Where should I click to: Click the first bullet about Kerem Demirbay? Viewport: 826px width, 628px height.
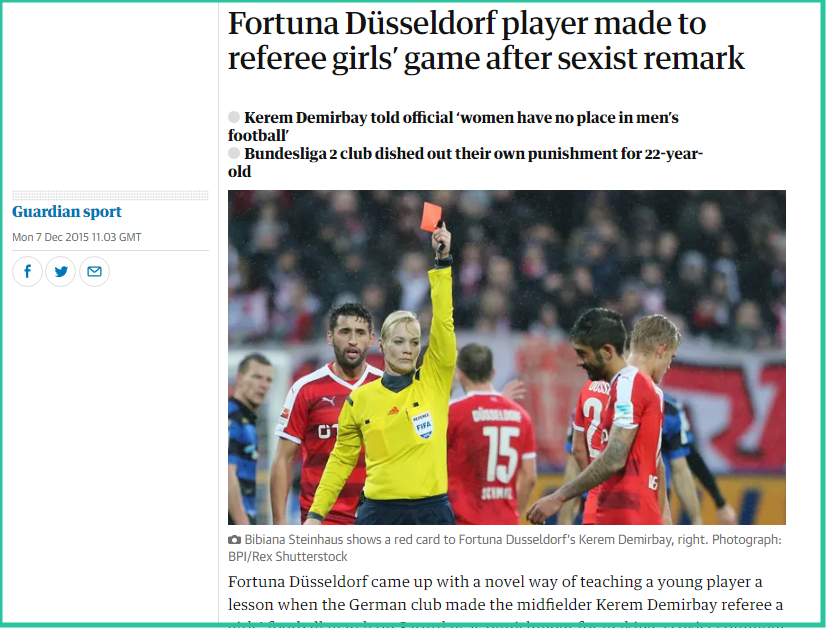pos(453,126)
